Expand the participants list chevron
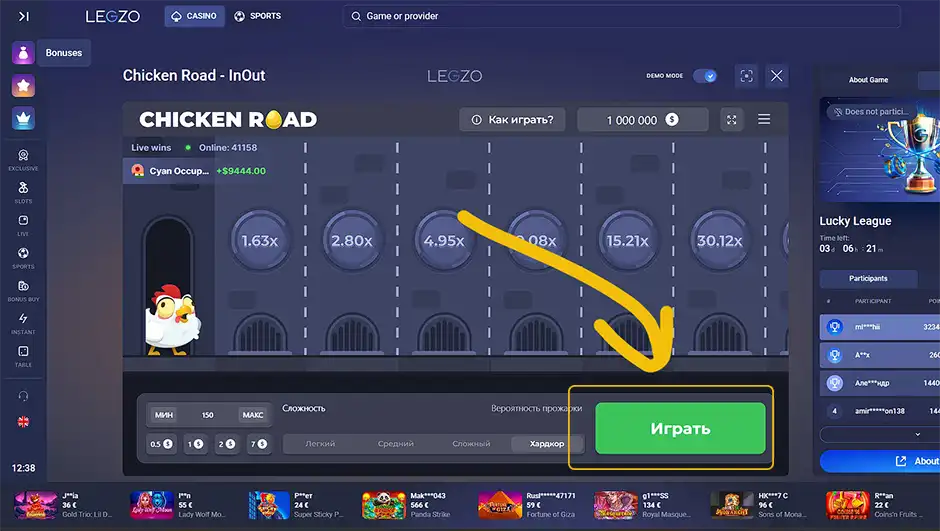Image resolution: width=940 pixels, height=531 pixels. 917,435
